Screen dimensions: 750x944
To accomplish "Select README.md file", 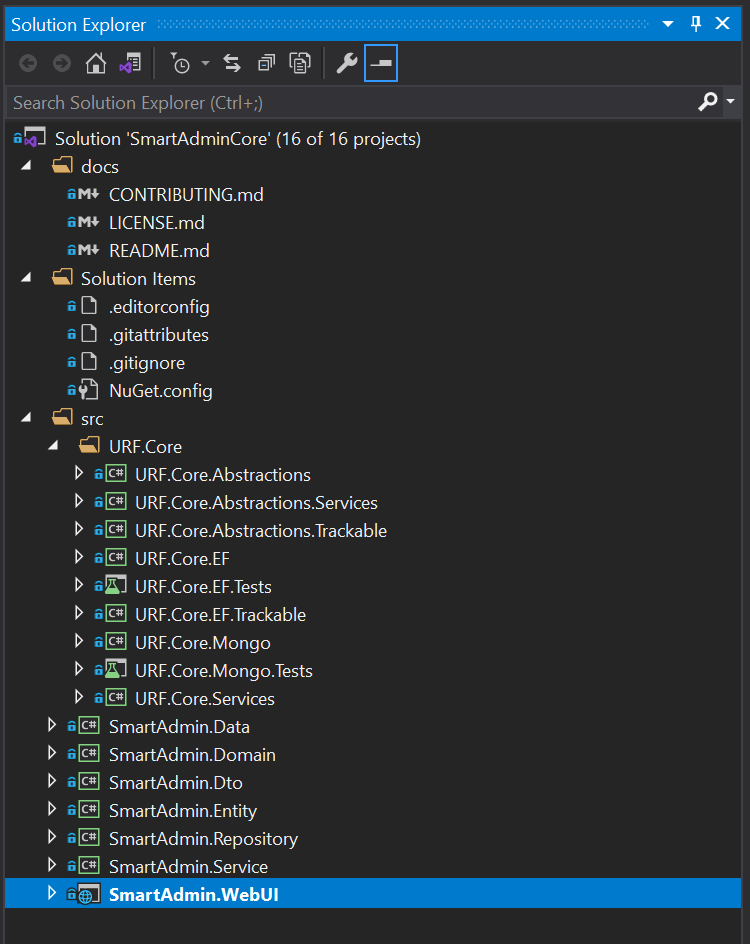I will point(159,251).
